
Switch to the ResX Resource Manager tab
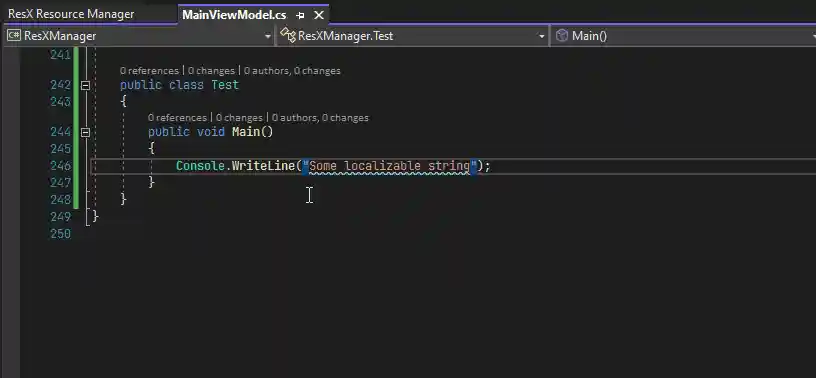71,14
